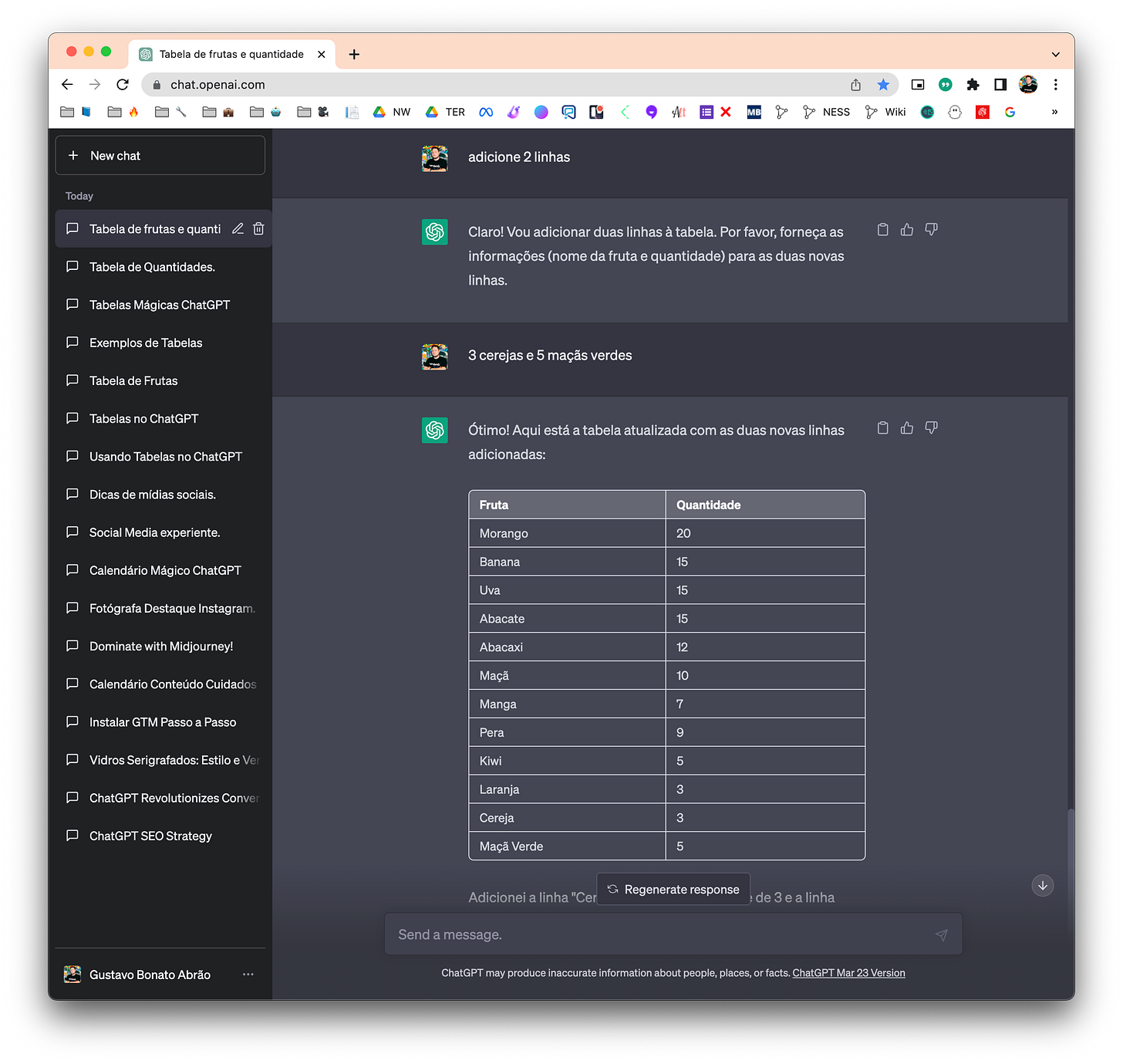Open 'Tabela de Frutas' conversation
Viewport: 1123px width, 1064px height.
tap(164, 380)
